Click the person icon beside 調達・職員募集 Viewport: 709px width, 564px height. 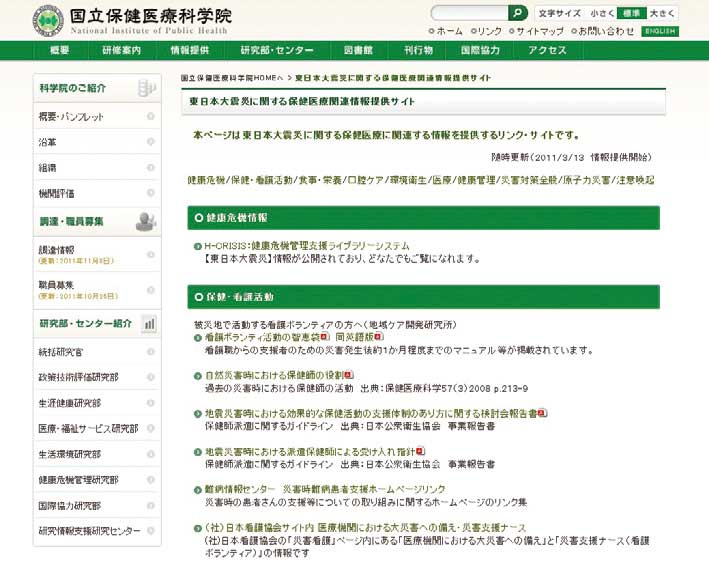(146, 220)
